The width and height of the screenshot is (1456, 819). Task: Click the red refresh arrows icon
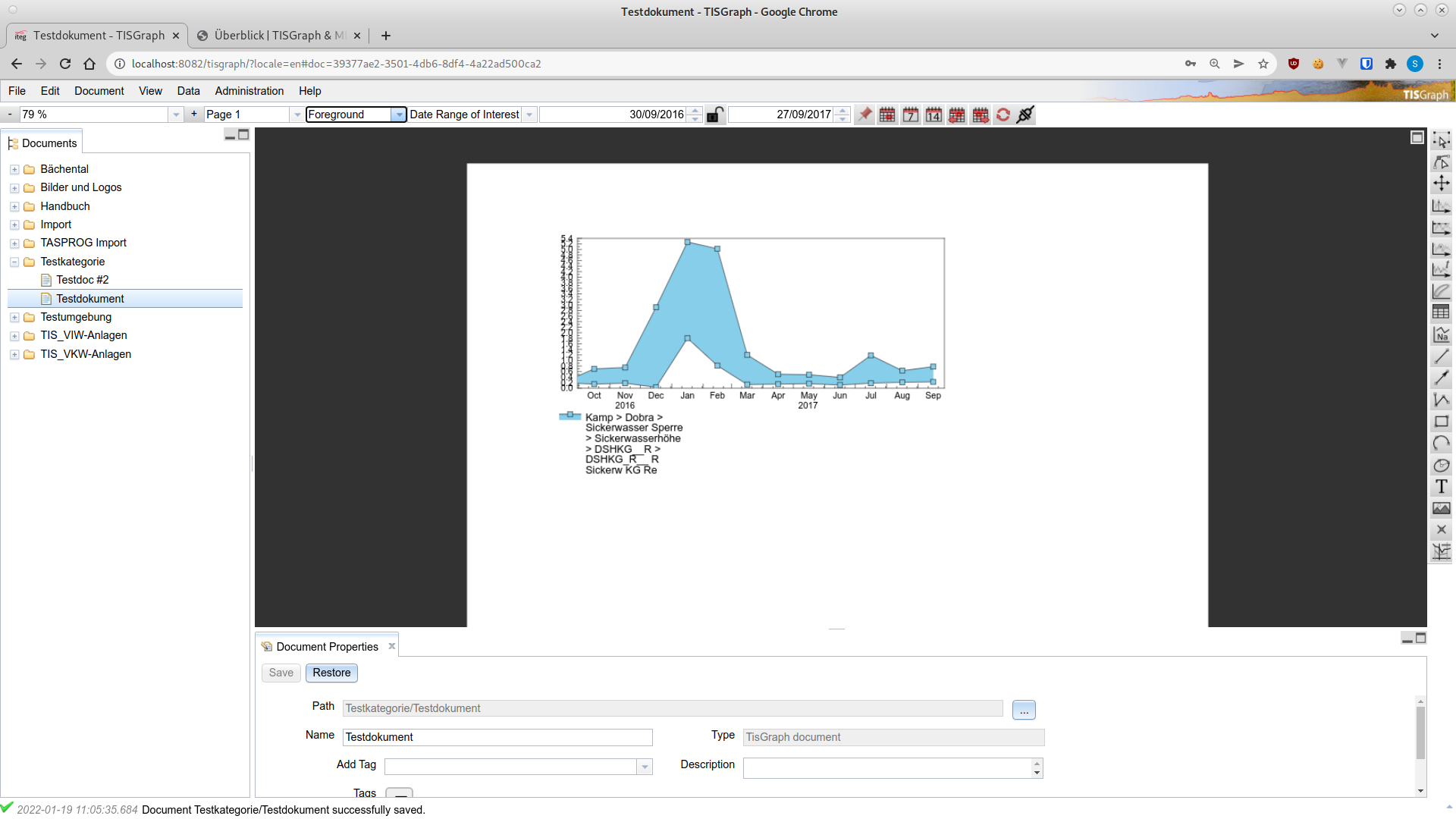[x=1003, y=115]
